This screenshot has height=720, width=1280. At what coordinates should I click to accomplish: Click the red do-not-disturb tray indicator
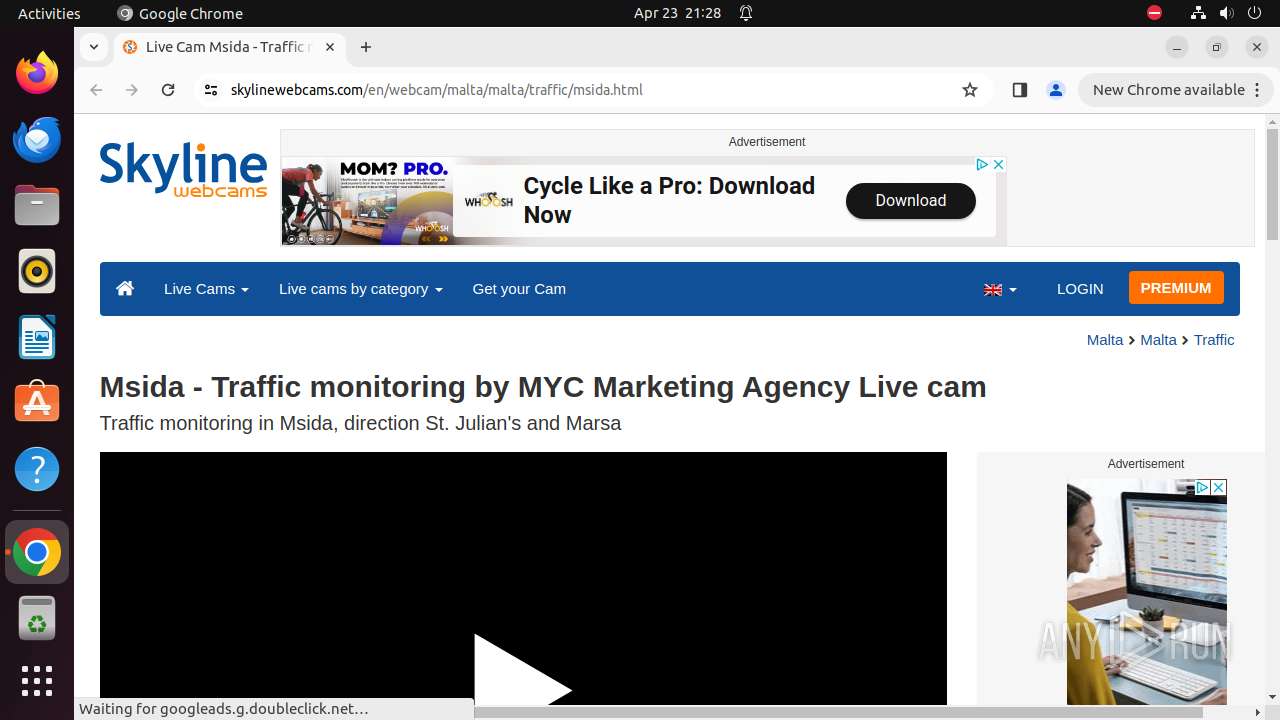pos(1154,13)
